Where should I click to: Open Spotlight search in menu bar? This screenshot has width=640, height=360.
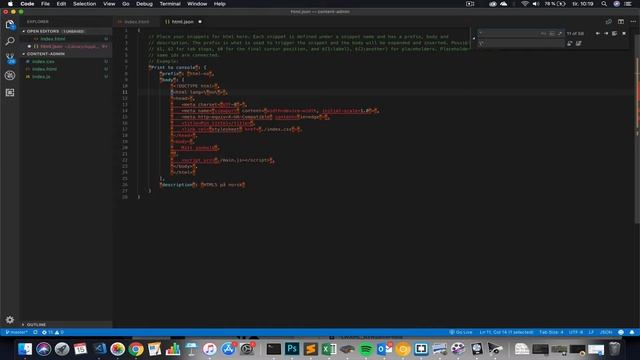(604, 4)
